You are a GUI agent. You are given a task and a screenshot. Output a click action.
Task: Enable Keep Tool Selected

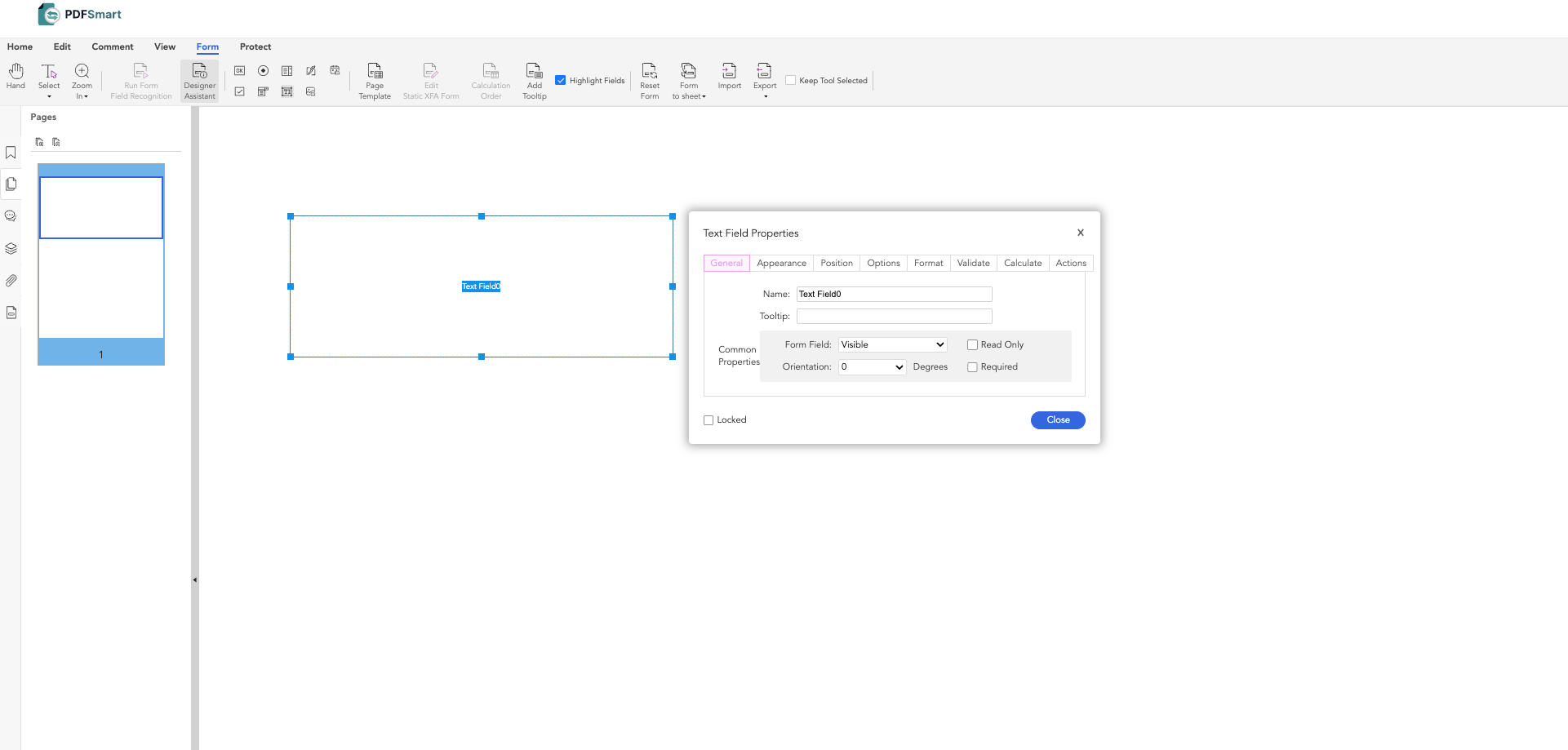point(791,80)
